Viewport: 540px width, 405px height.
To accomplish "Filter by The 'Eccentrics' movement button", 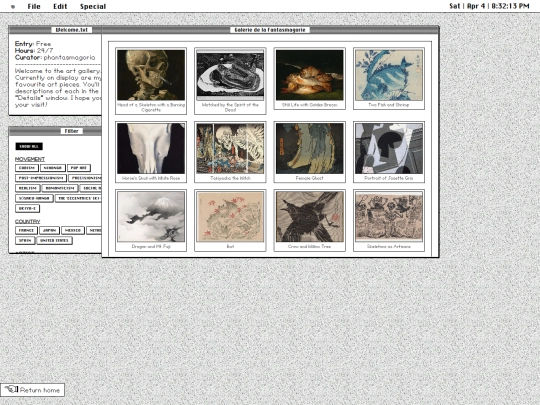I will 79,198.
